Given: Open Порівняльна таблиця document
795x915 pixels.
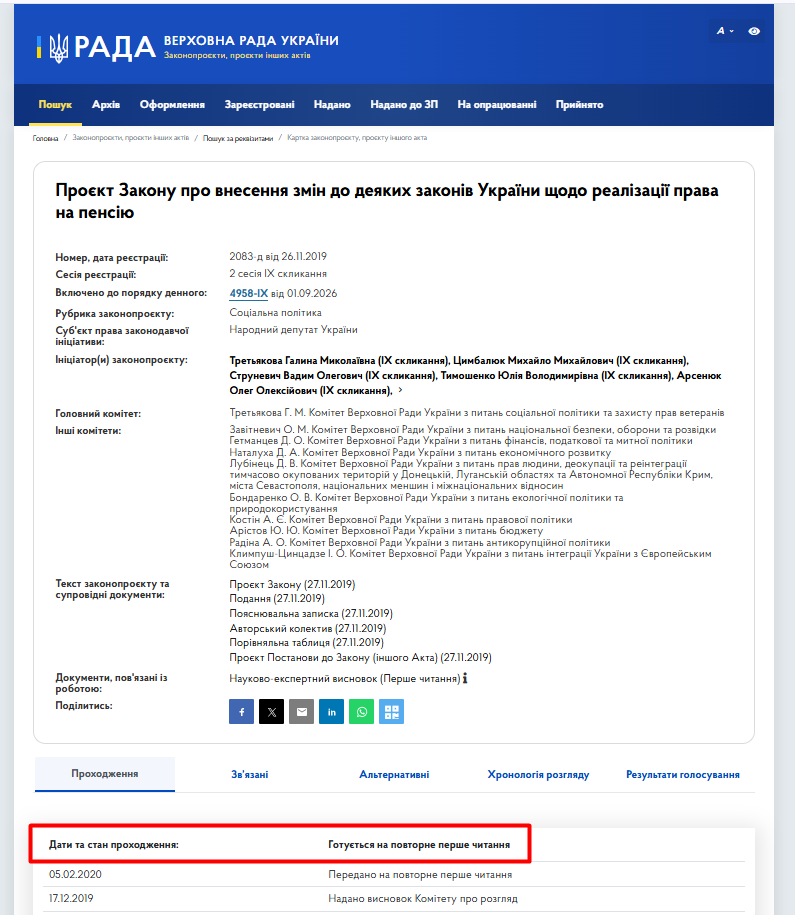Looking at the screenshot, I should click(306, 642).
